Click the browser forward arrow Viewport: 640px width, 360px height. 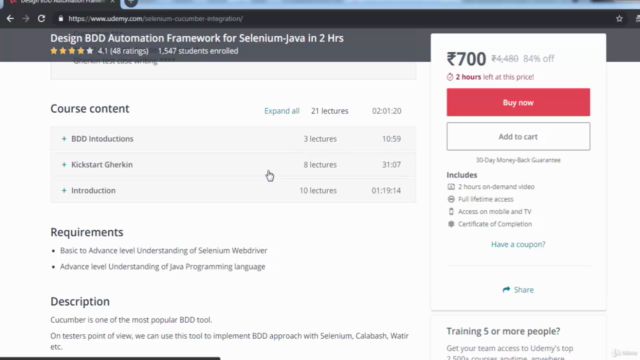coord(26,19)
